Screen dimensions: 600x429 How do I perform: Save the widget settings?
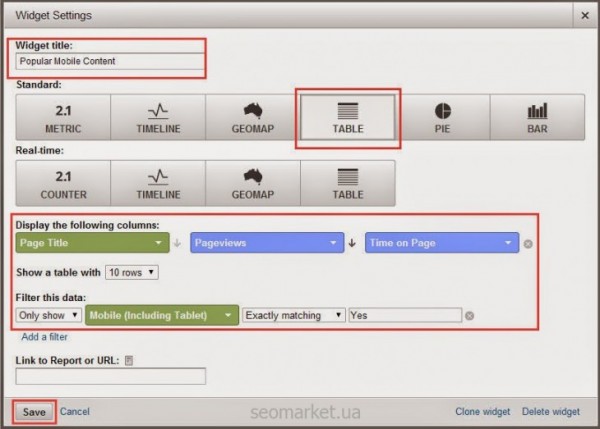click(x=34, y=412)
